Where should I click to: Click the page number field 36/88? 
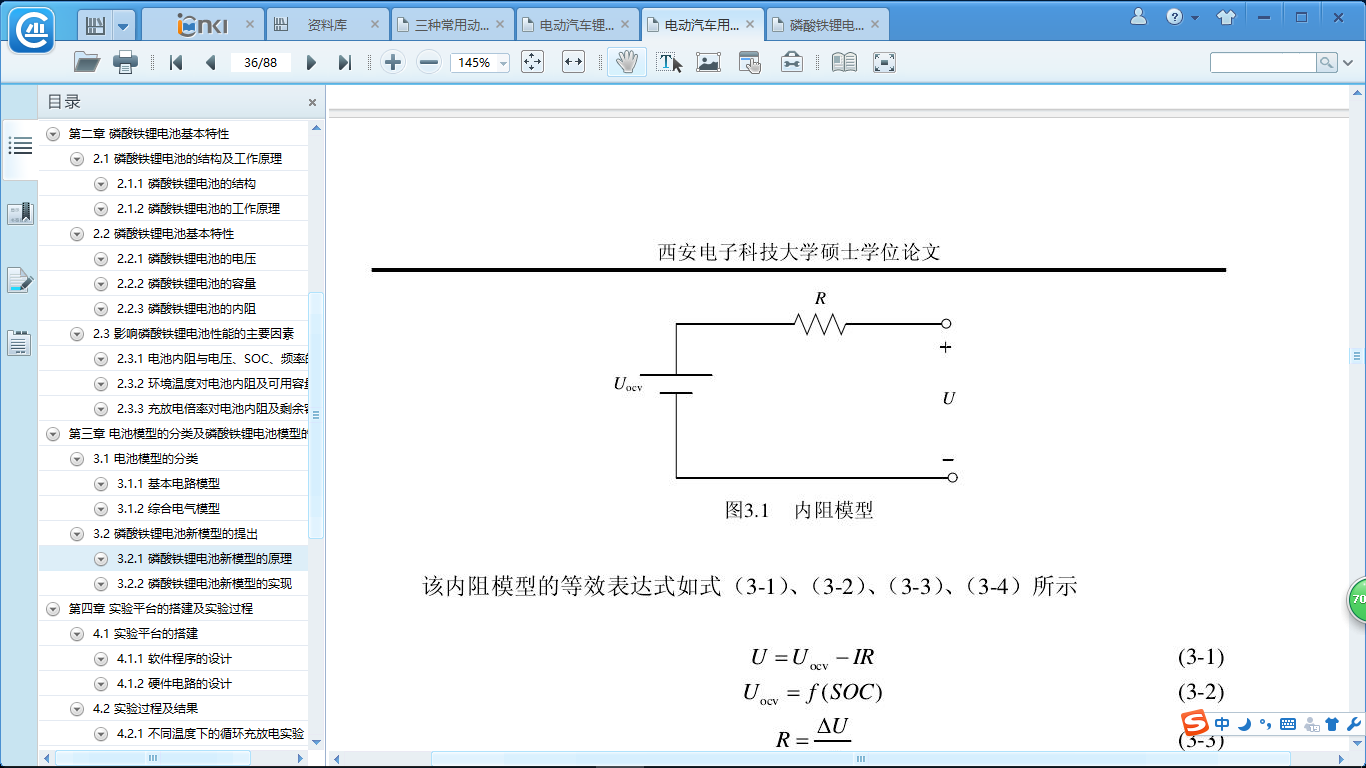[x=260, y=62]
